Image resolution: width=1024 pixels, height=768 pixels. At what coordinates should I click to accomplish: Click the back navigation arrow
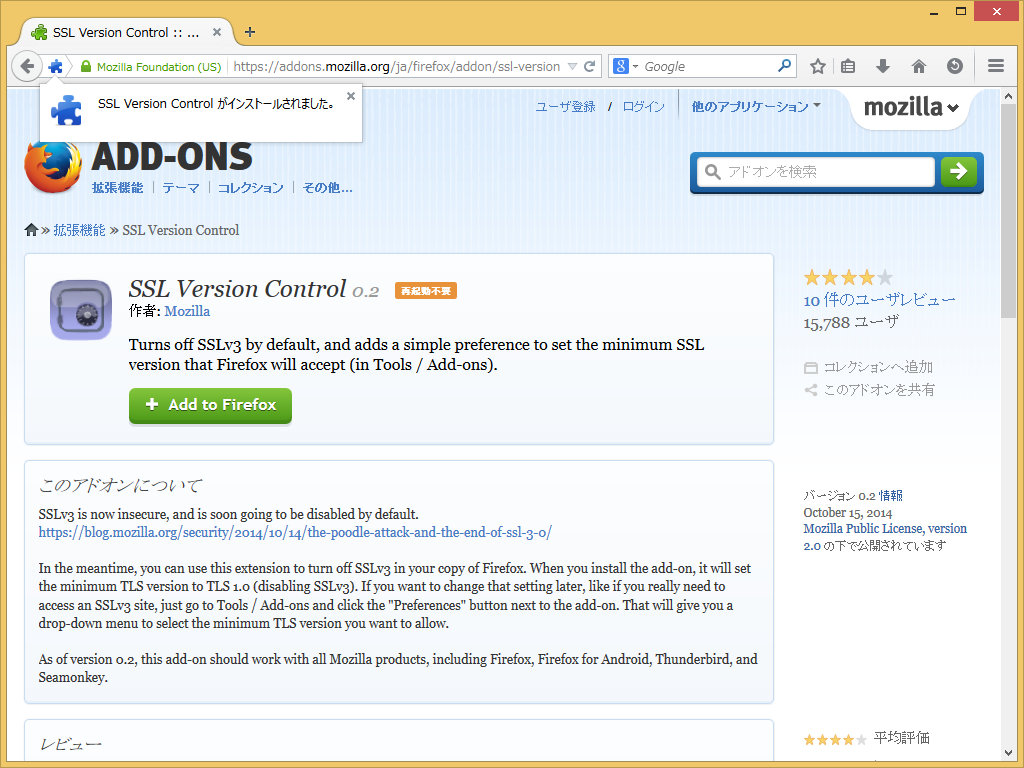(27, 66)
